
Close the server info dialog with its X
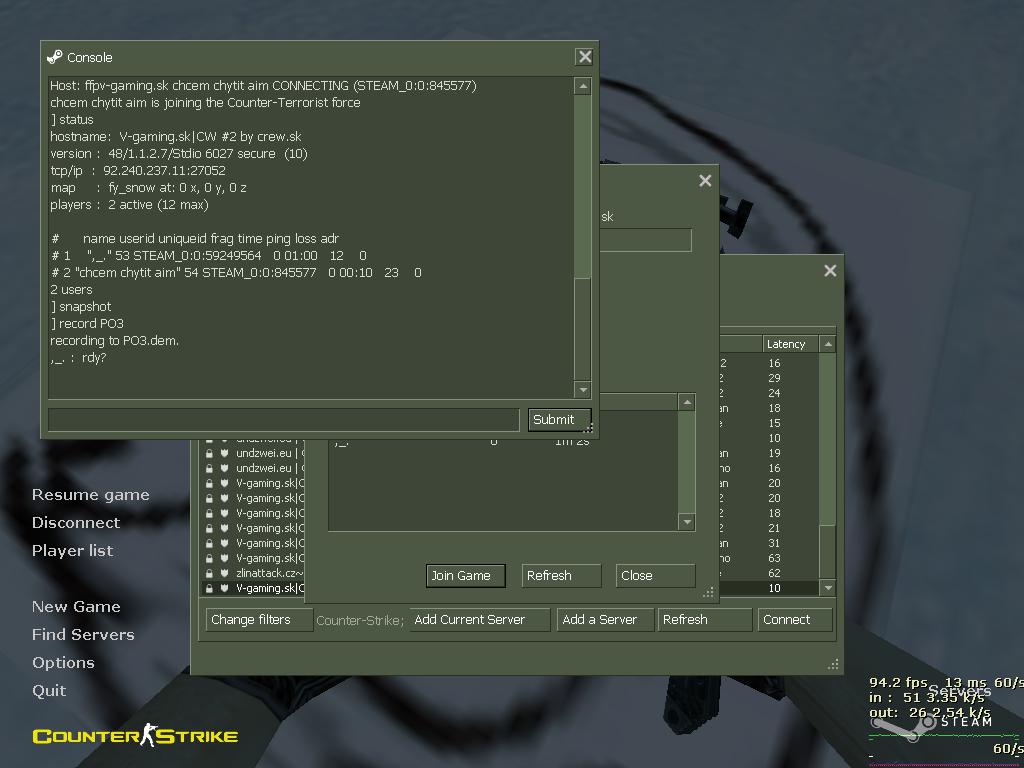click(x=705, y=181)
